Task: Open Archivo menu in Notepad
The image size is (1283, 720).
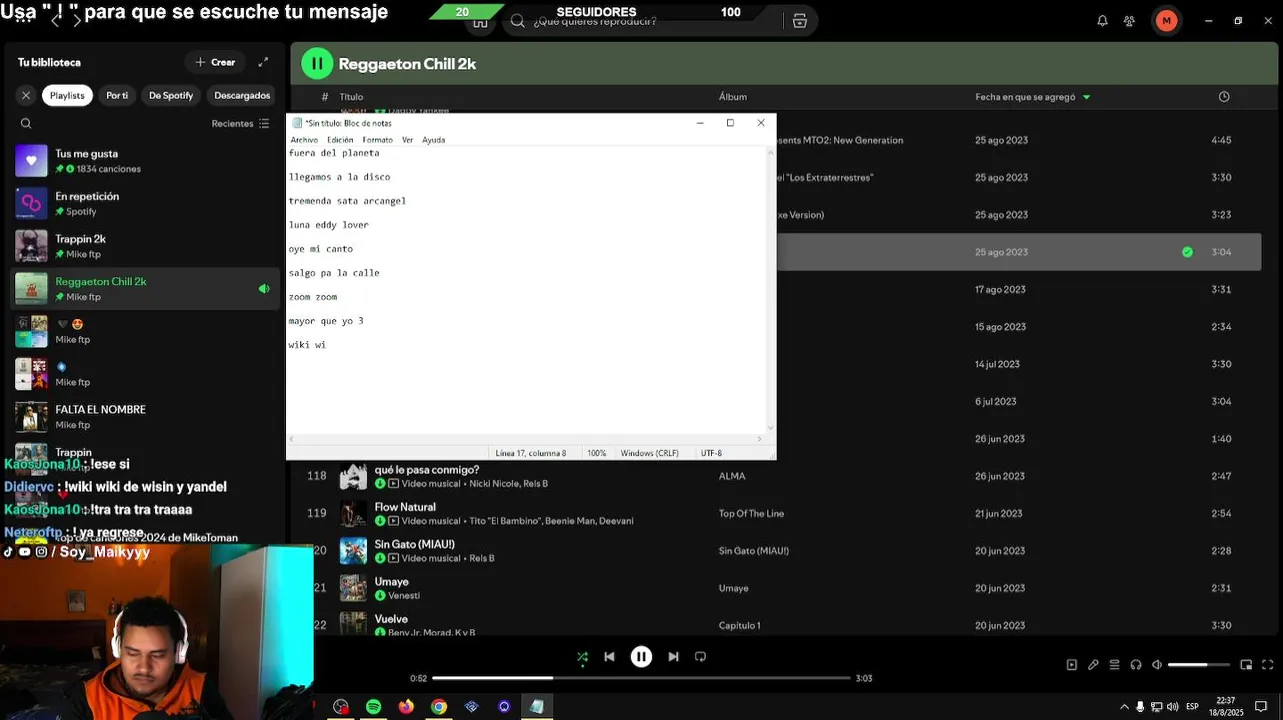Action: [x=304, y=140]
